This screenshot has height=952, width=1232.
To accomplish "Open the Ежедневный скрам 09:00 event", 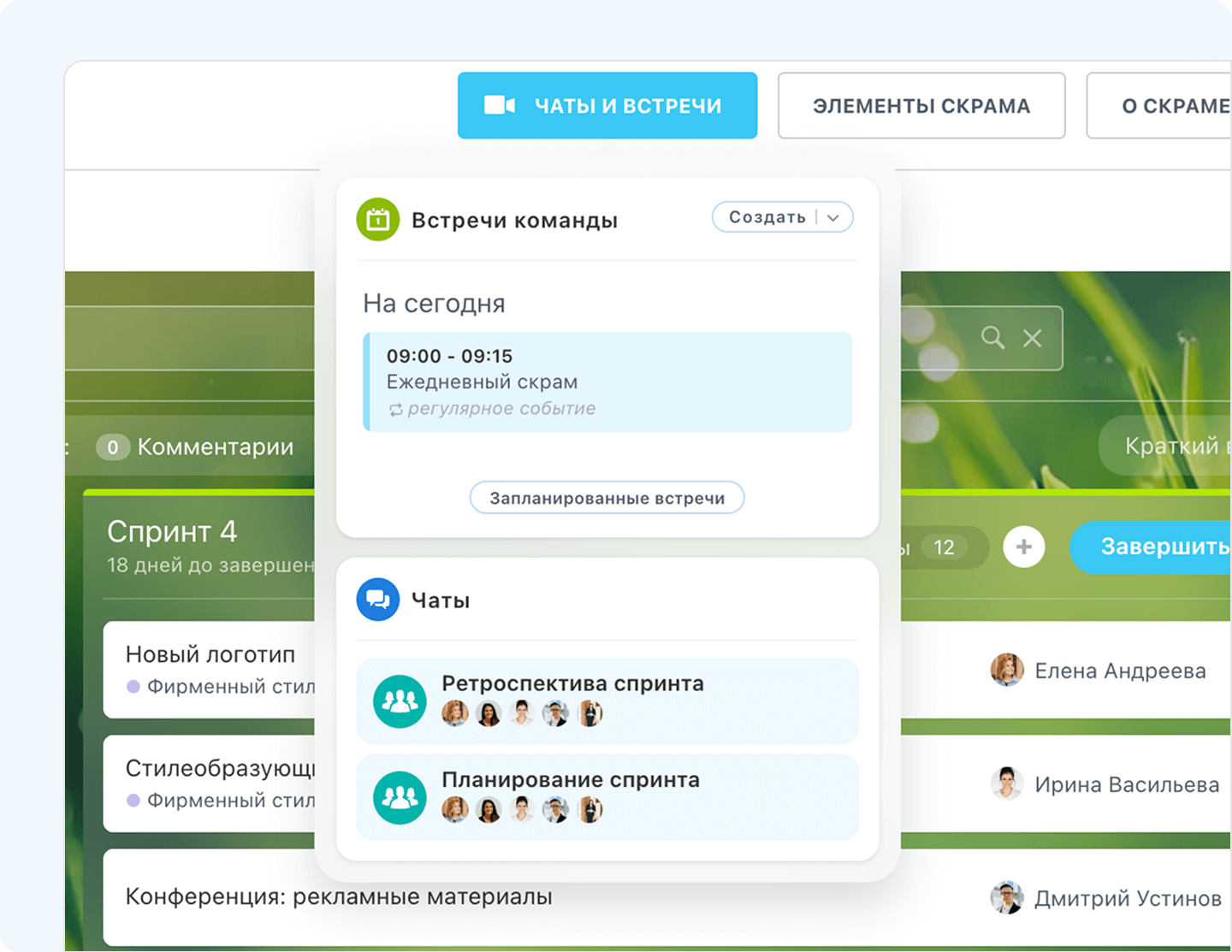I will [x=607, y=381].
